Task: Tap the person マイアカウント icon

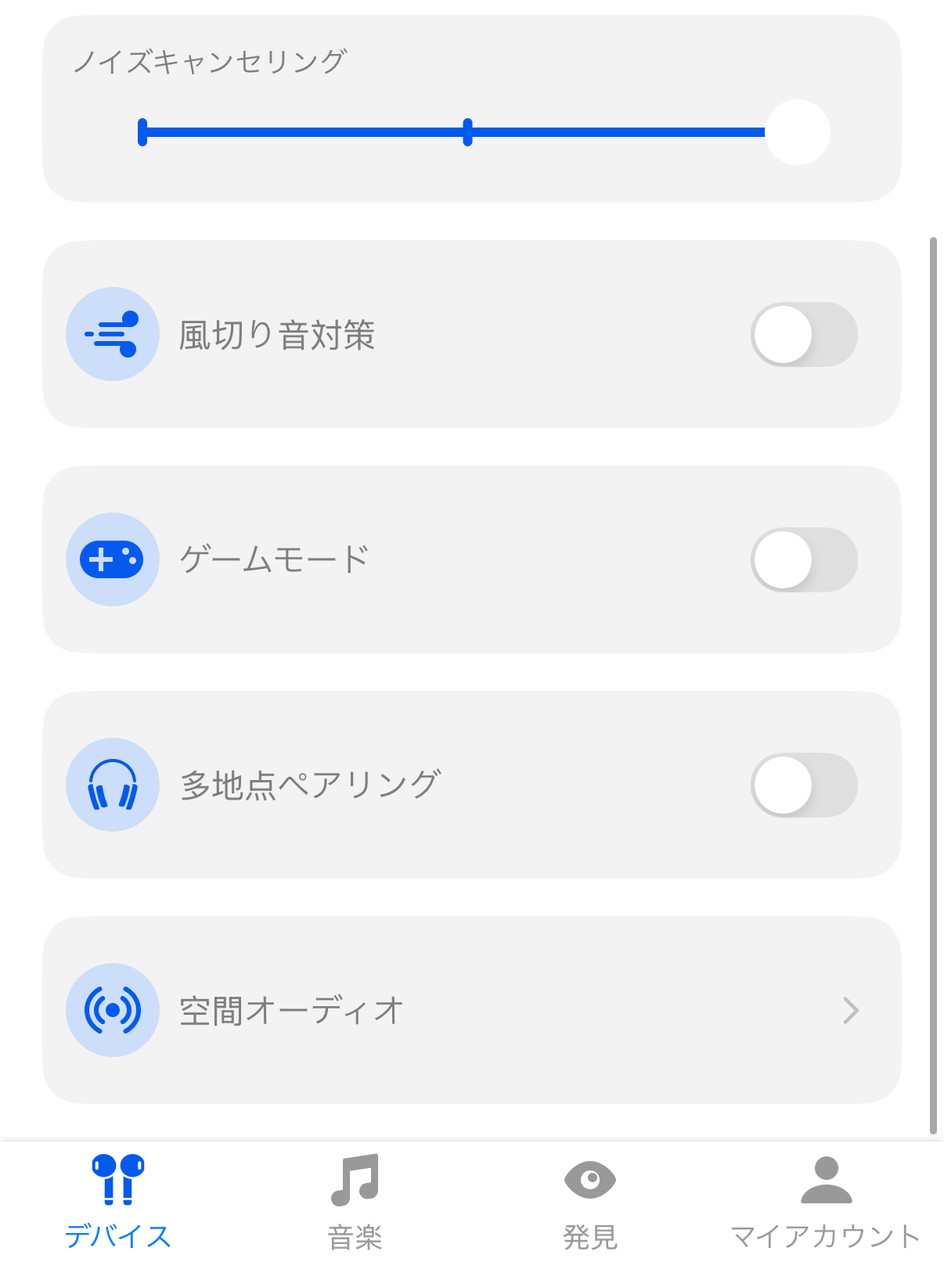Action: point(826,1180)
